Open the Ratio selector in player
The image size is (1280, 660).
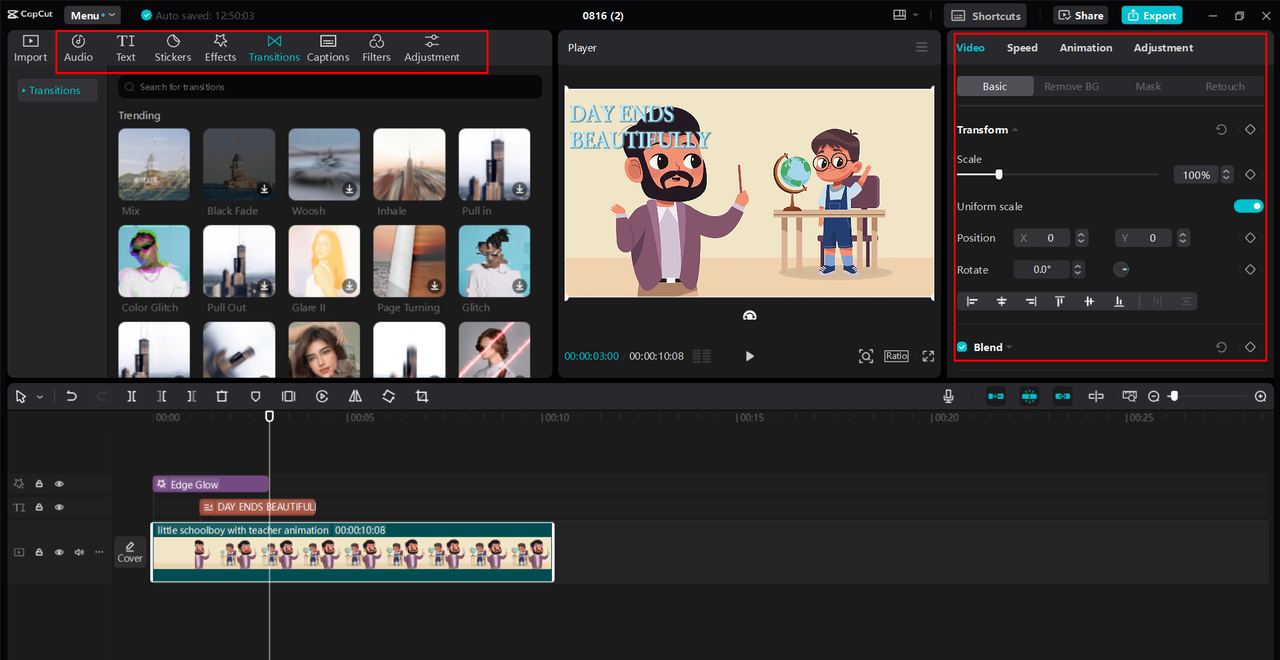[896, 356]
